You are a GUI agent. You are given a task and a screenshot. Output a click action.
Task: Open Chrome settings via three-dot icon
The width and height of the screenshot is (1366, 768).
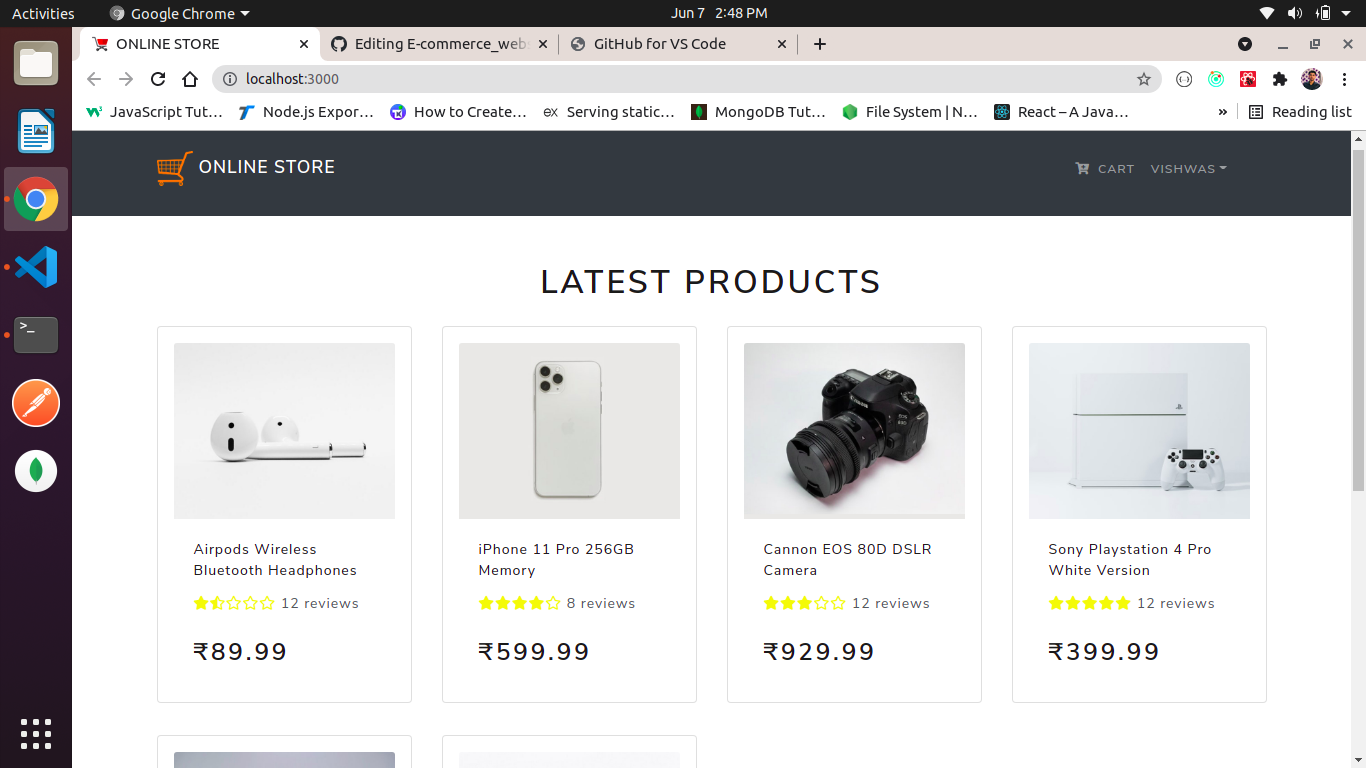click(1344, 78)
